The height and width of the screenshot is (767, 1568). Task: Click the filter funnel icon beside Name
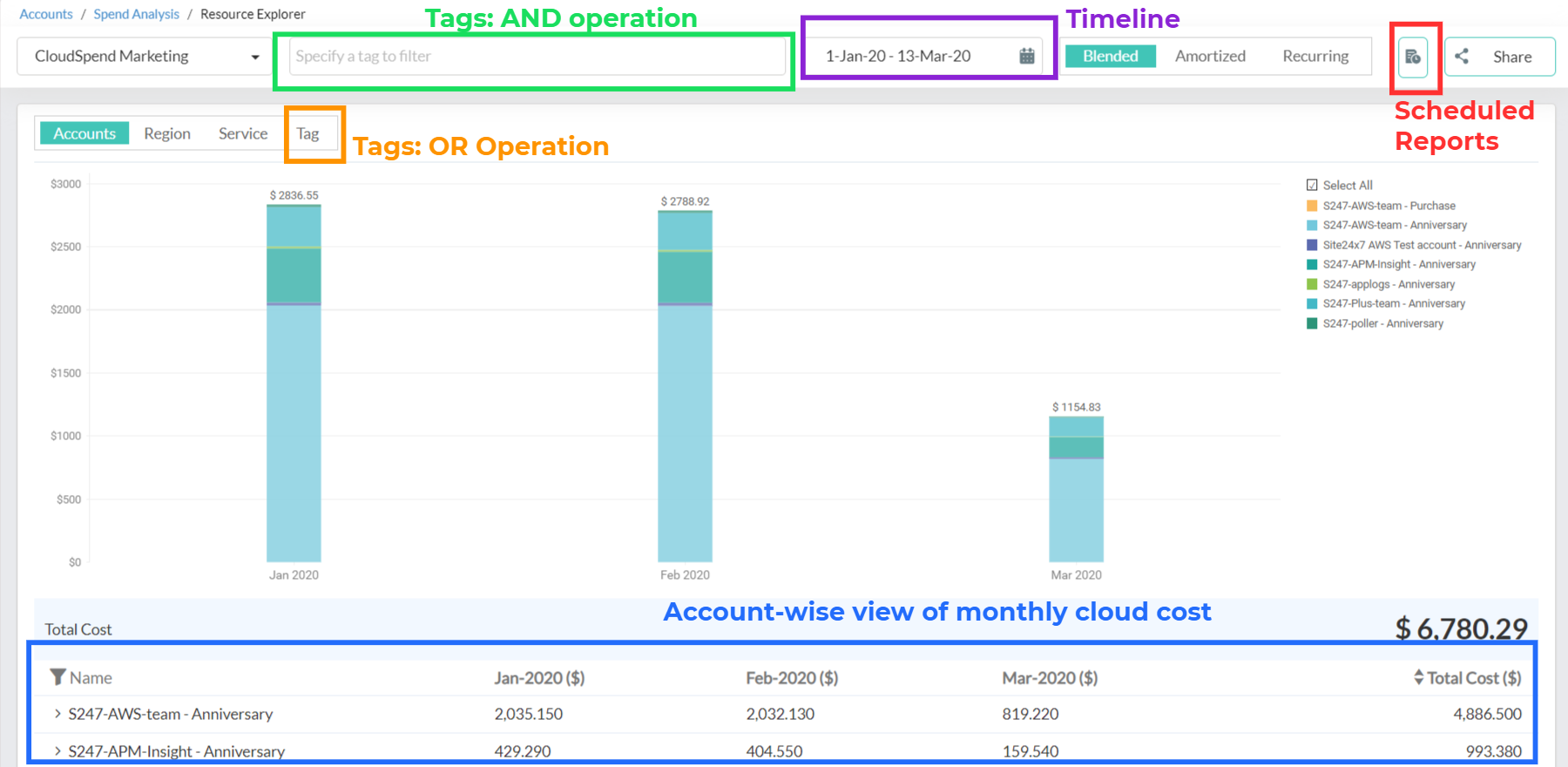[x=57, y=677]
